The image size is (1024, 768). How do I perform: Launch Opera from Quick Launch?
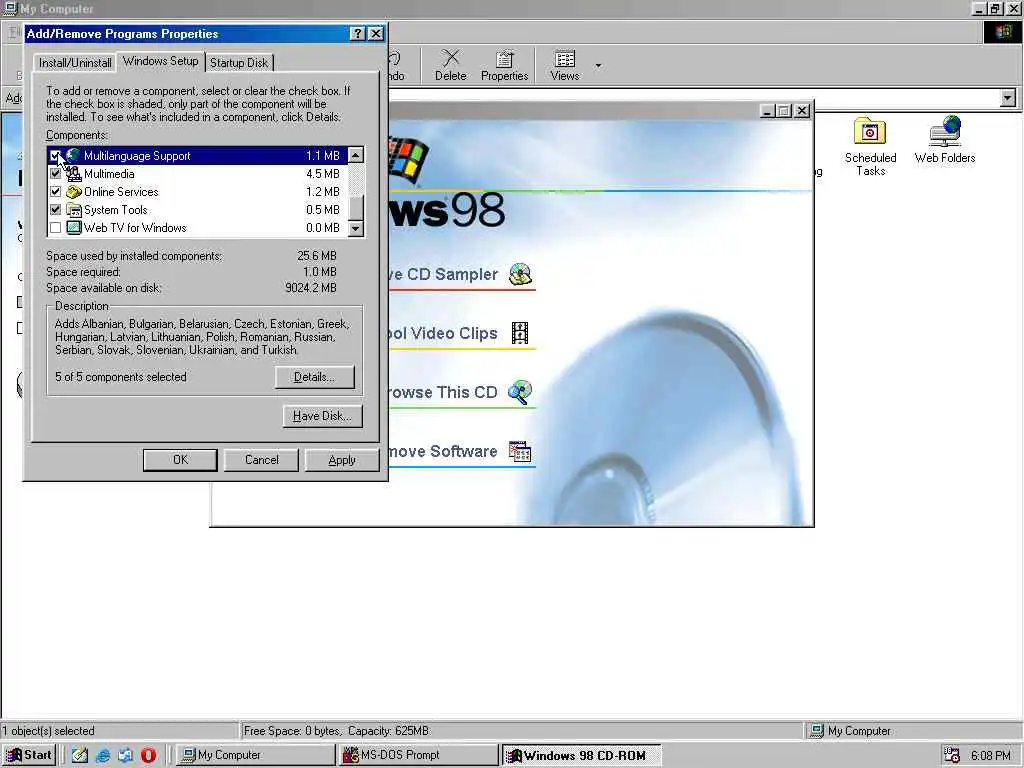148,756
